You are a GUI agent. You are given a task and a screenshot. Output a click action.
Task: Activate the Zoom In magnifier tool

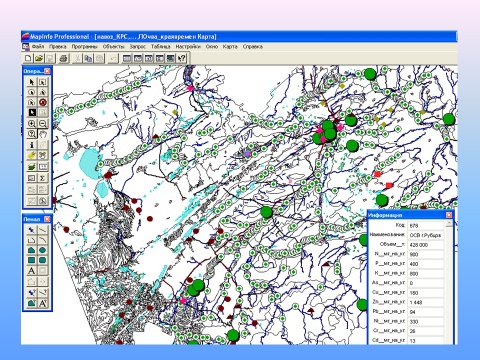pyautogui.click(x=32, y=123)
